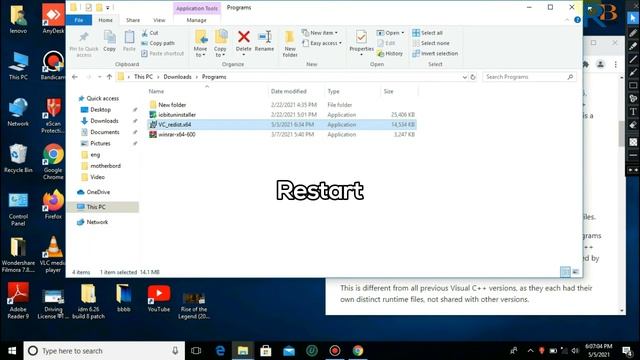Switch to the Share ribbon tab
This screenshot has width=640, height=360.
click(133, 20)
